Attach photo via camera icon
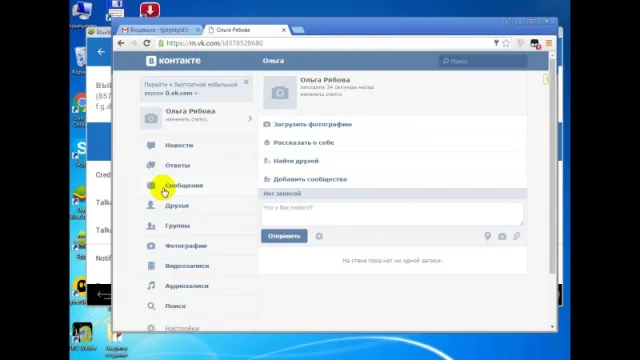 click(x=502, y=236)
